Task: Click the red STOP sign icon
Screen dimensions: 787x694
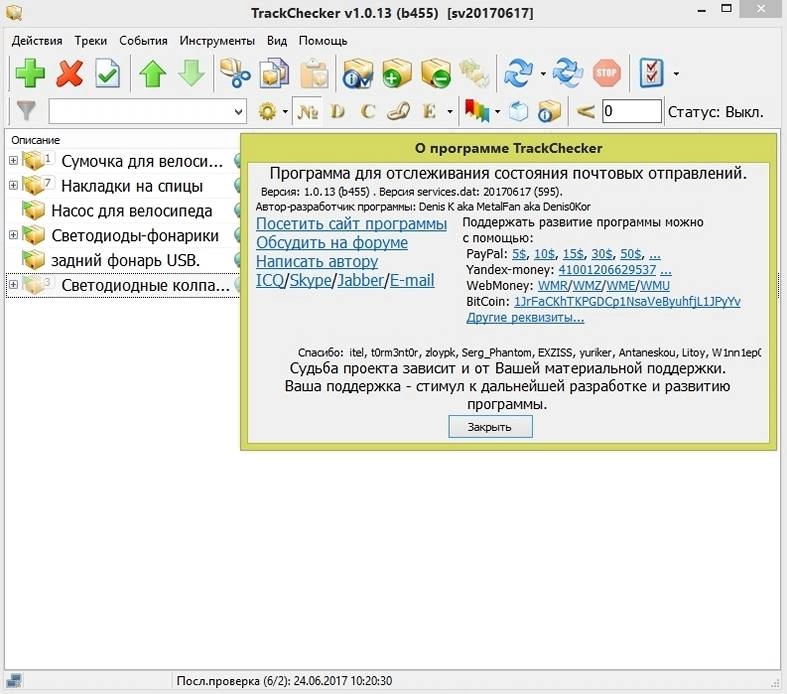Action: (x=606, y=74)
